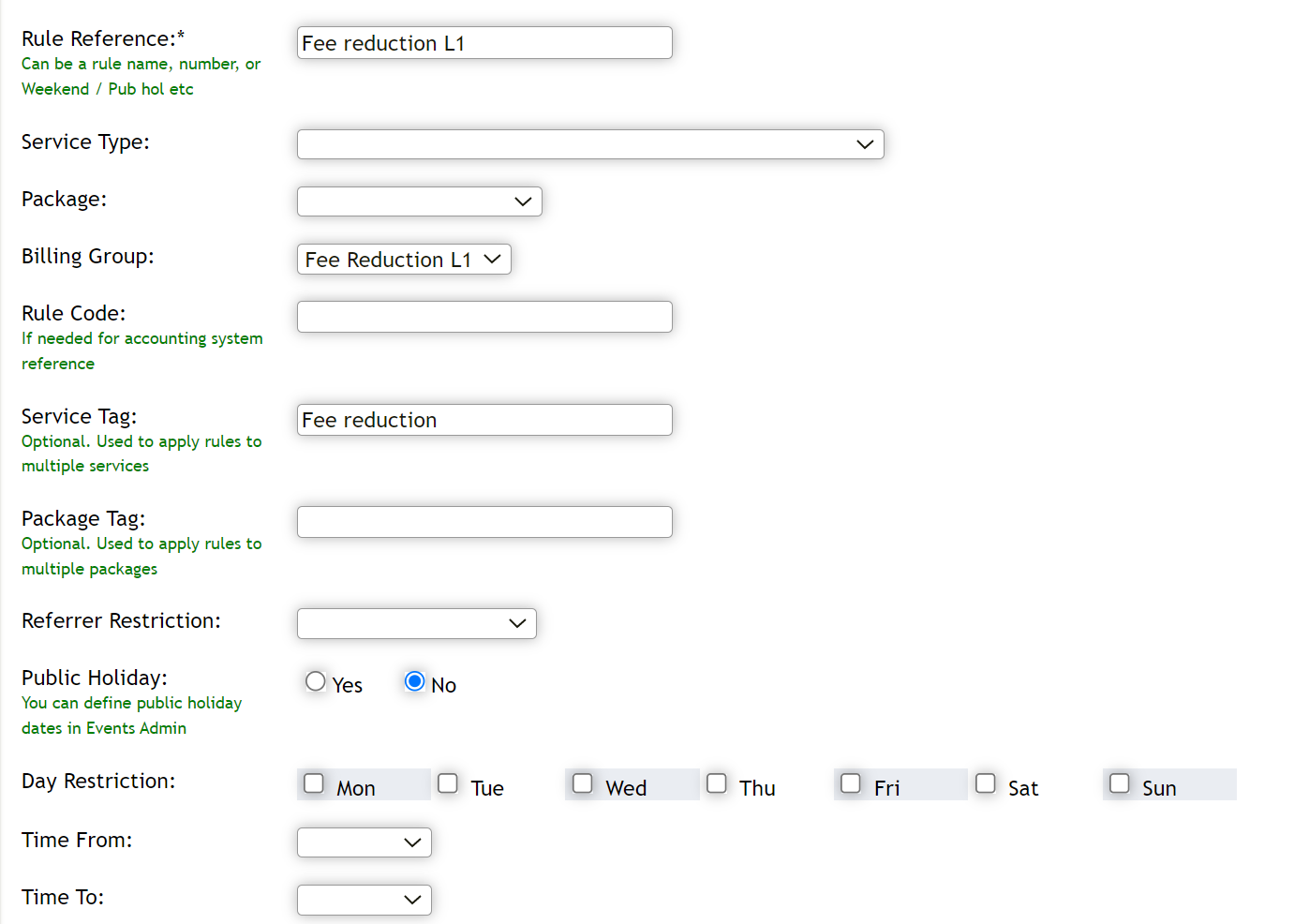Click inside the Package Tag field
Image resolution: width=1294 pixels, height=924 pixels.
point(483,521)
